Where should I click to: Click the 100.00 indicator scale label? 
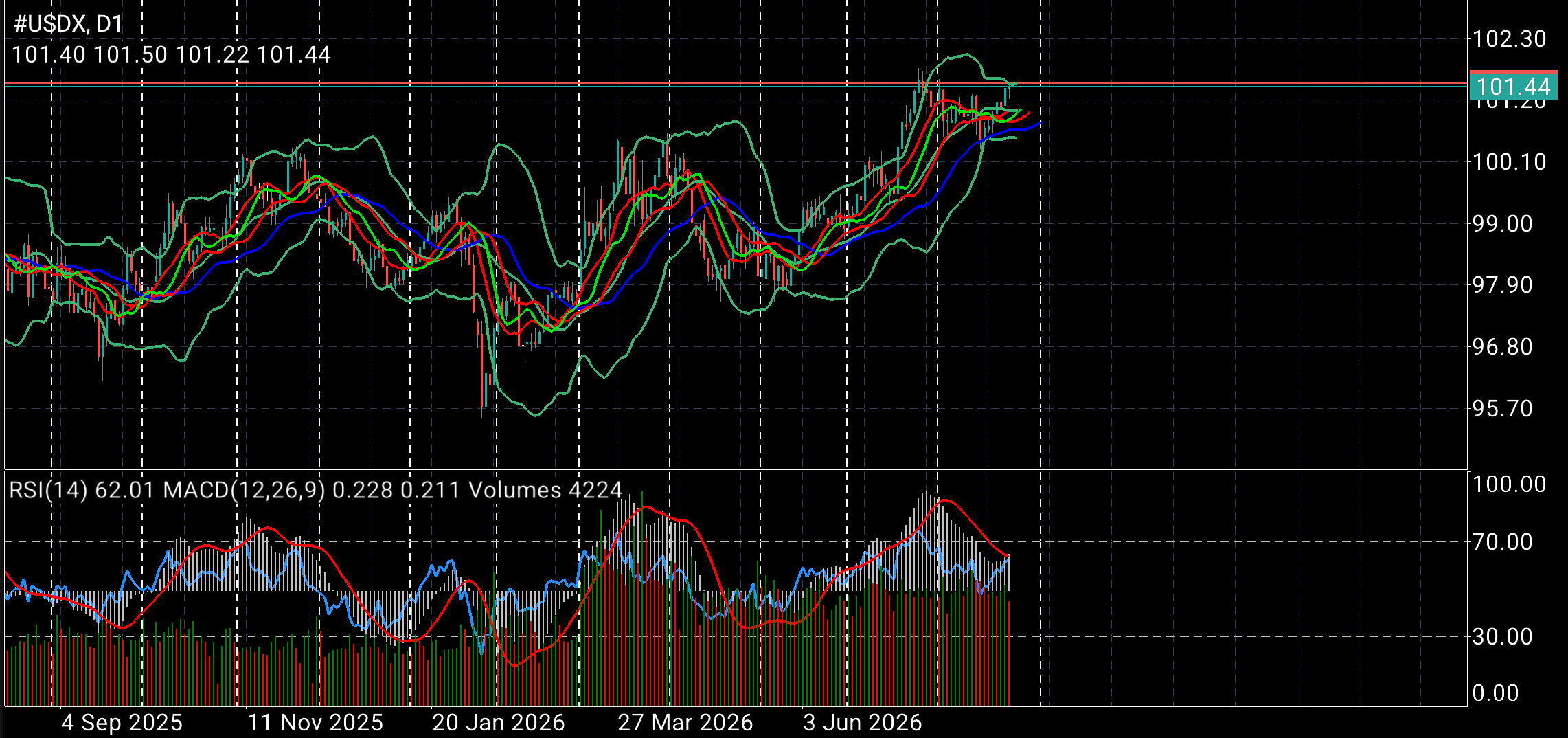[1509, 484]
